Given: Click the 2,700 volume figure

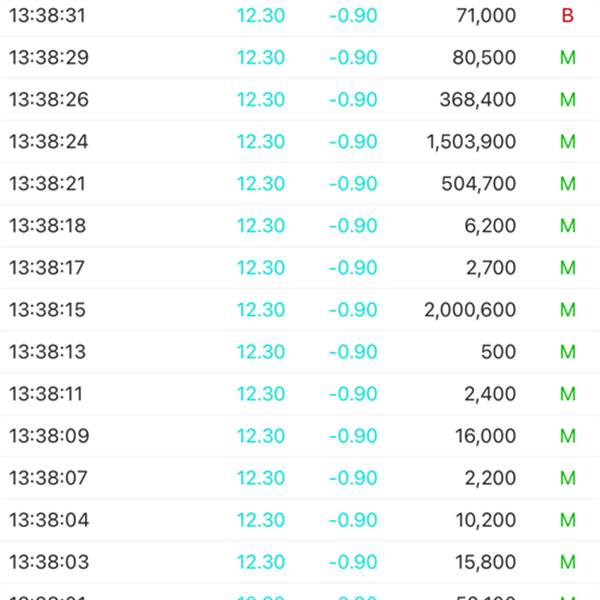Looking at the screenshot, I should pos(491,268).
